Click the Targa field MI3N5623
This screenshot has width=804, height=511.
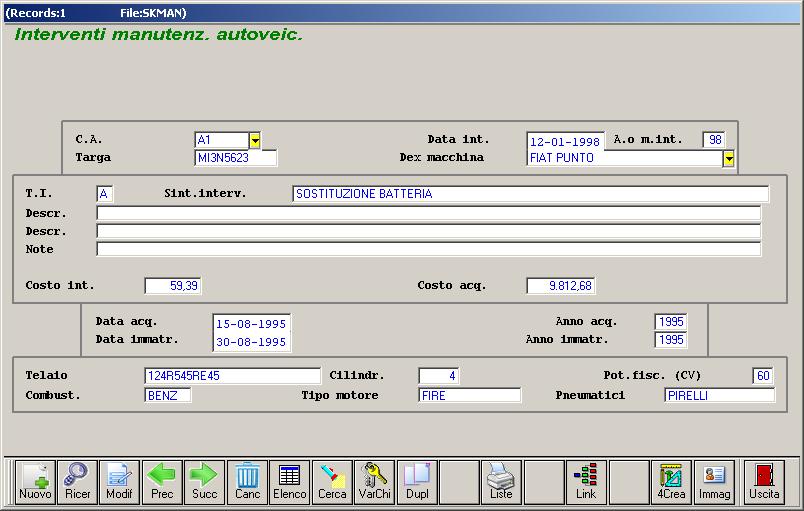(236, 158)
